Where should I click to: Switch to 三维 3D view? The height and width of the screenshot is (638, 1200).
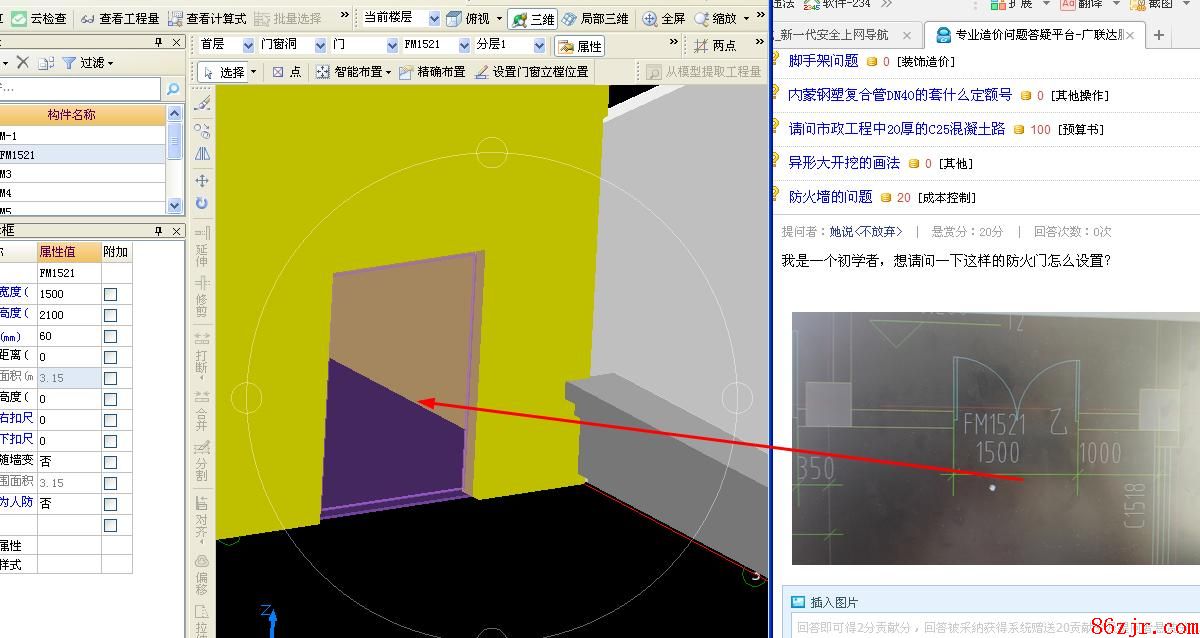point(532,18)
